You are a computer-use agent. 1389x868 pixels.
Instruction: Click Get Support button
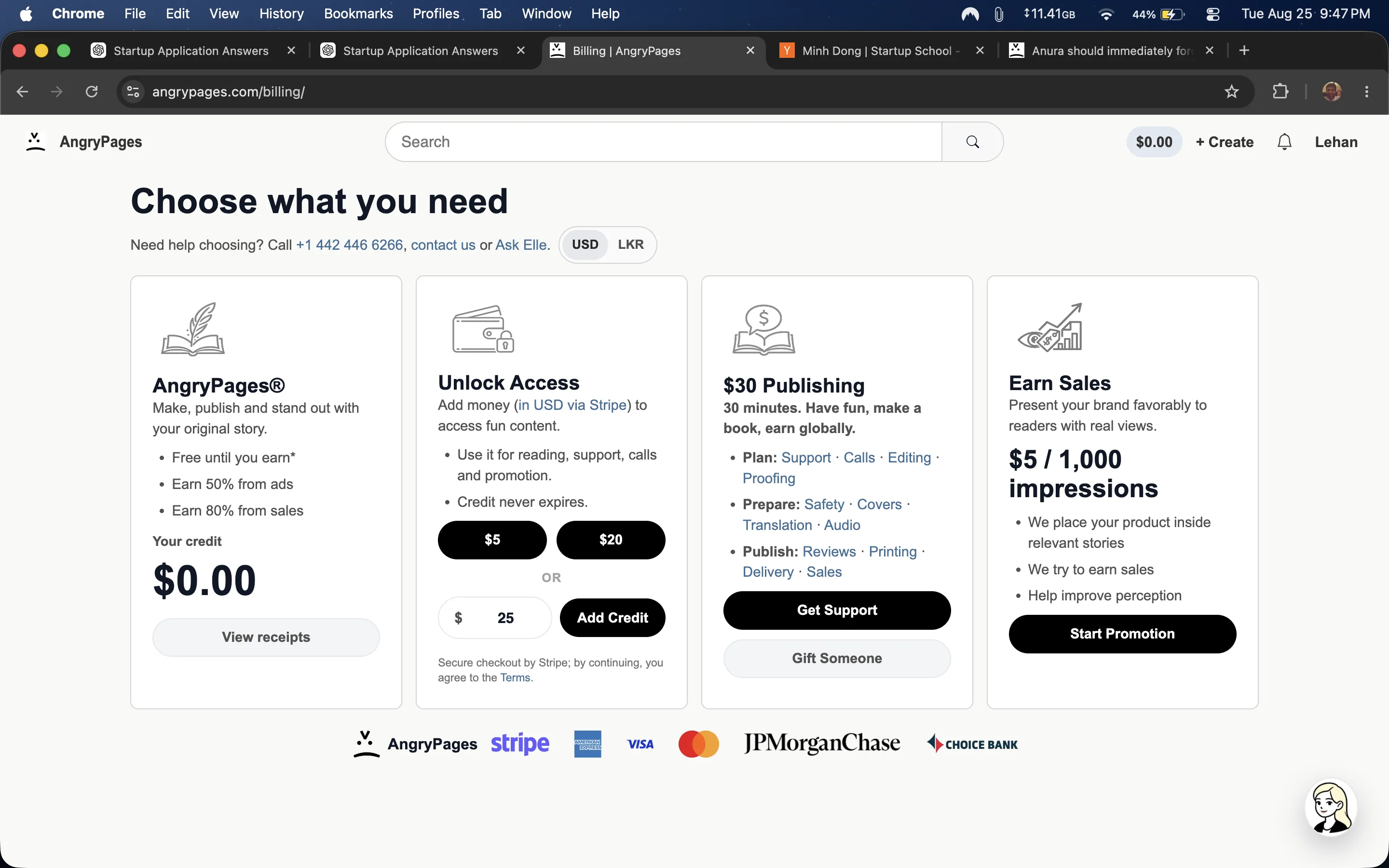coord(837,610)
